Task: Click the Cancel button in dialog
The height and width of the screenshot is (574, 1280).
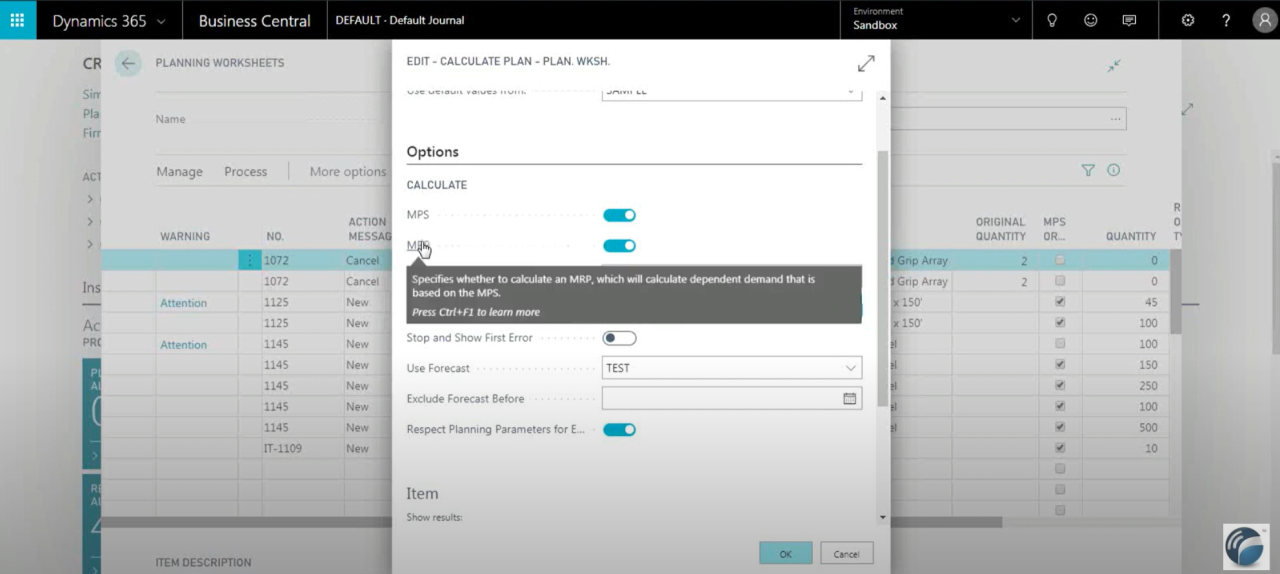Action: coord(846,554)
